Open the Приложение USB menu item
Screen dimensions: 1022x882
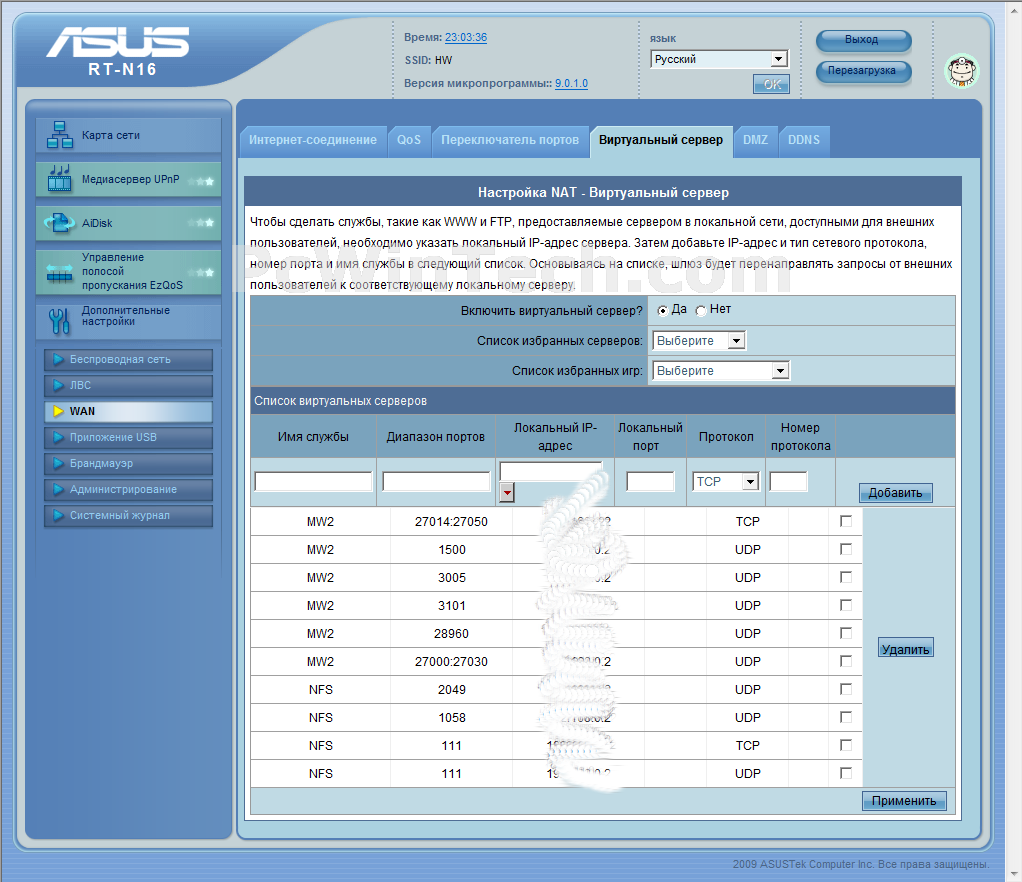coord(128,437)
